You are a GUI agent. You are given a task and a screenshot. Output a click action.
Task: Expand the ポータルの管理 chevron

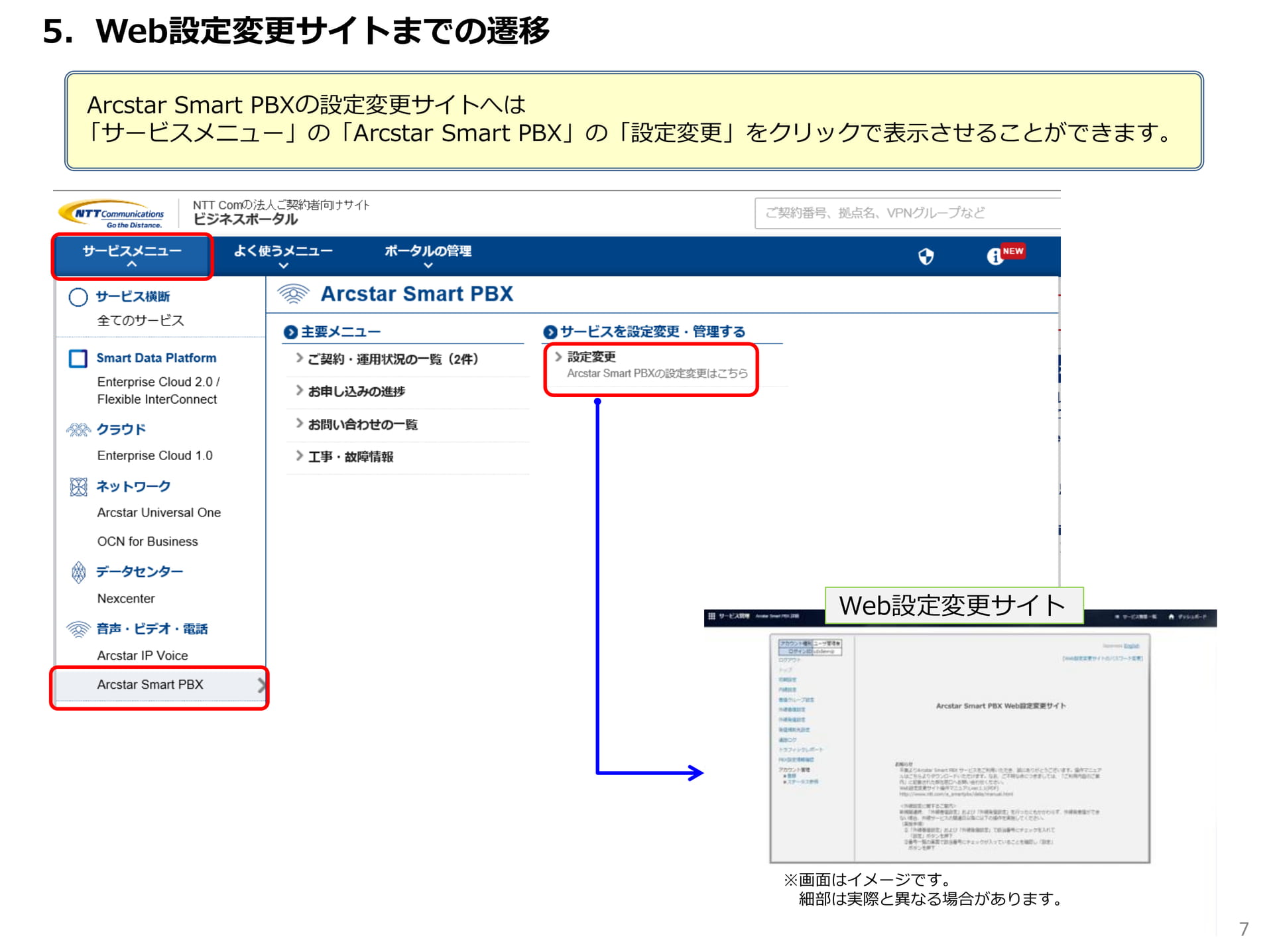click(x=428, y=265)
